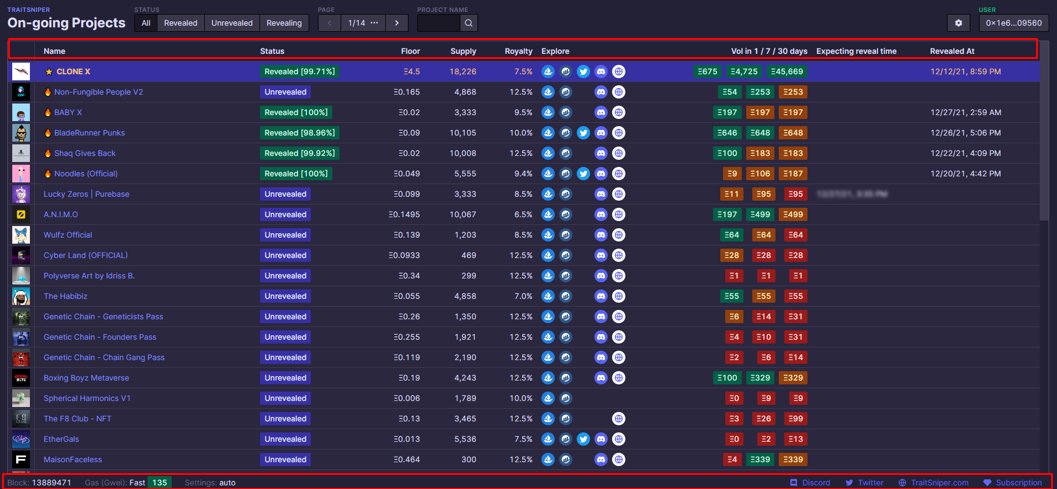Viewport: 1057px width, 489px height.
Task: Click the Settings: auto status entry
Action: (x=210, y=483)
